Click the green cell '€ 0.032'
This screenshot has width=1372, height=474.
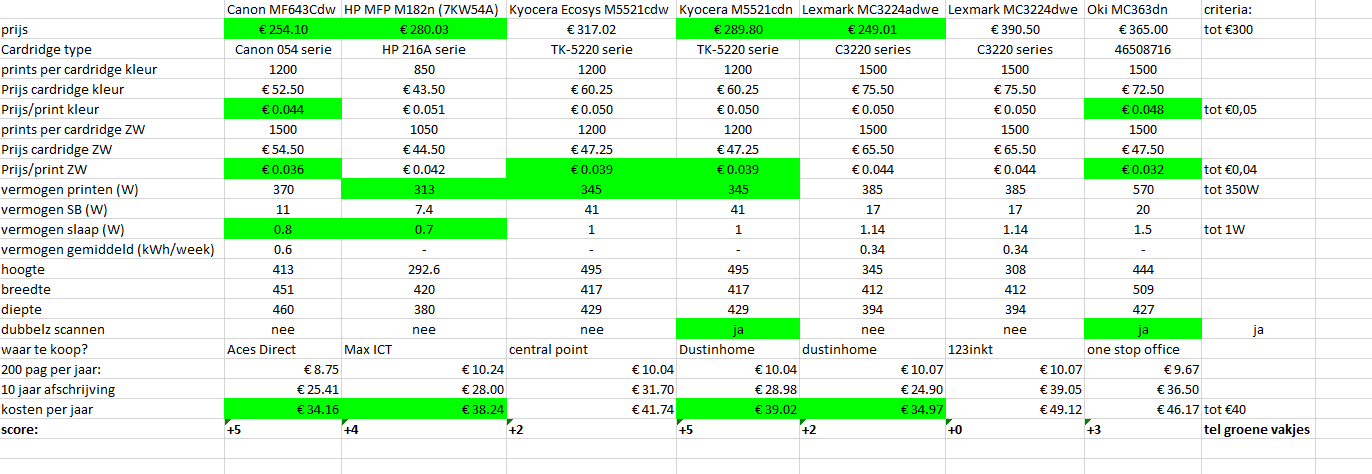point(1143,170)
